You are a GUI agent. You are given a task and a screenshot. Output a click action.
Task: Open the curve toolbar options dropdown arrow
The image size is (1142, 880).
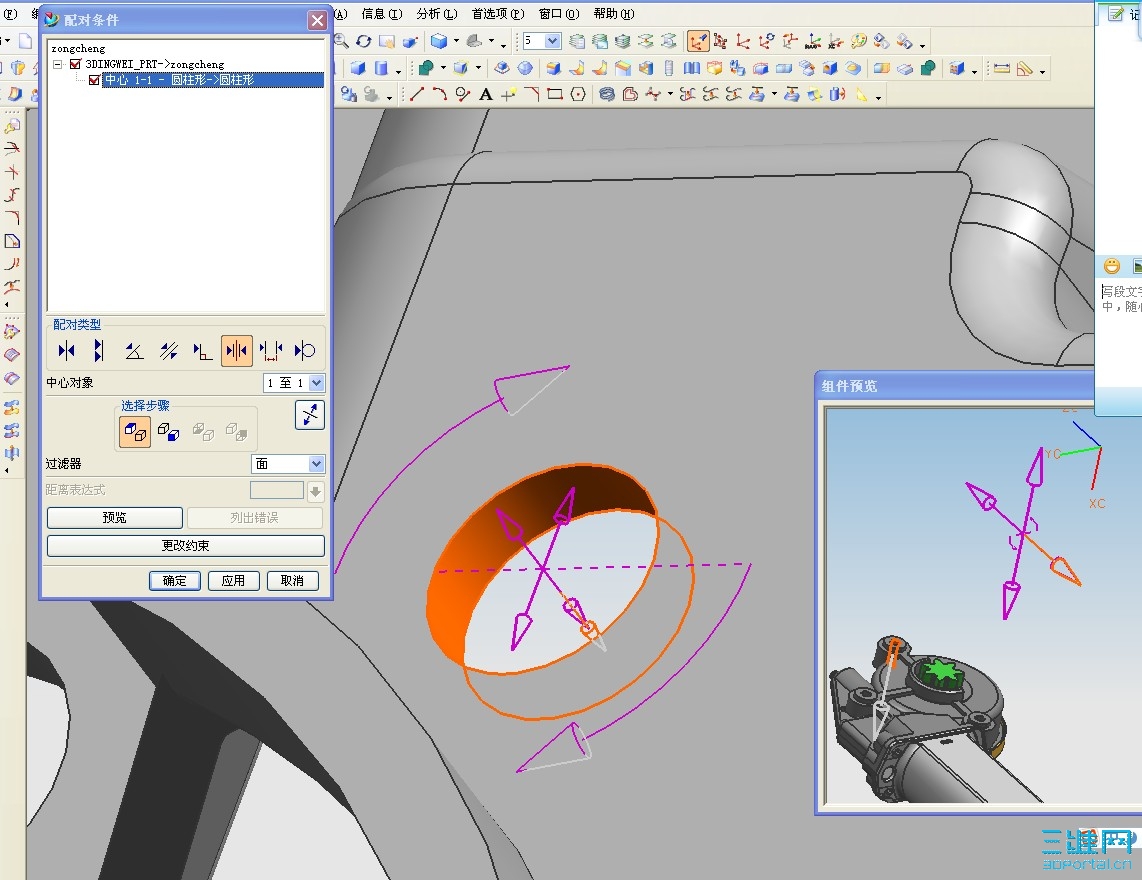pyautogui.click(x=878, y=97)
